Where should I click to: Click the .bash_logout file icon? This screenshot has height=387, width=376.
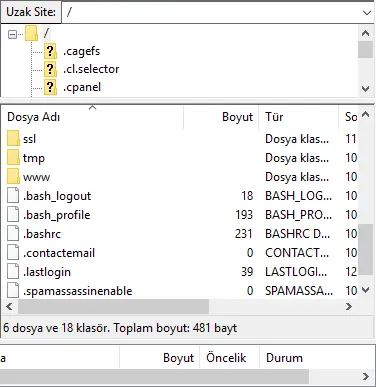[13, 195]
